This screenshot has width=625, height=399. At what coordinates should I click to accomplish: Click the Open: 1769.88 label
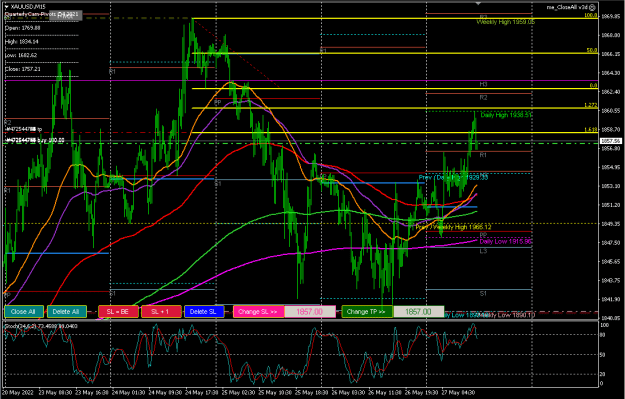[23, 28]
